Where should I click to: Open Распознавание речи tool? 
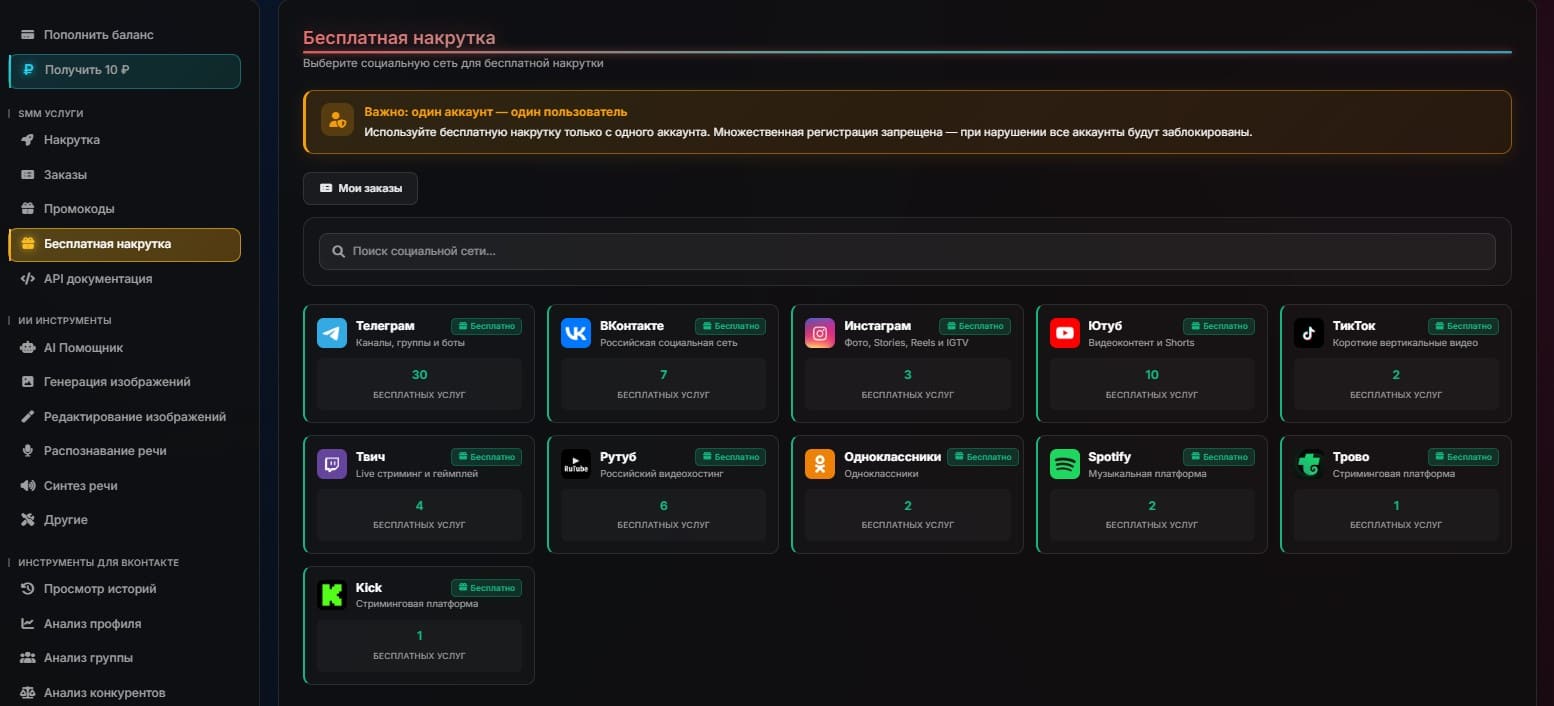(x=124, y=451)
